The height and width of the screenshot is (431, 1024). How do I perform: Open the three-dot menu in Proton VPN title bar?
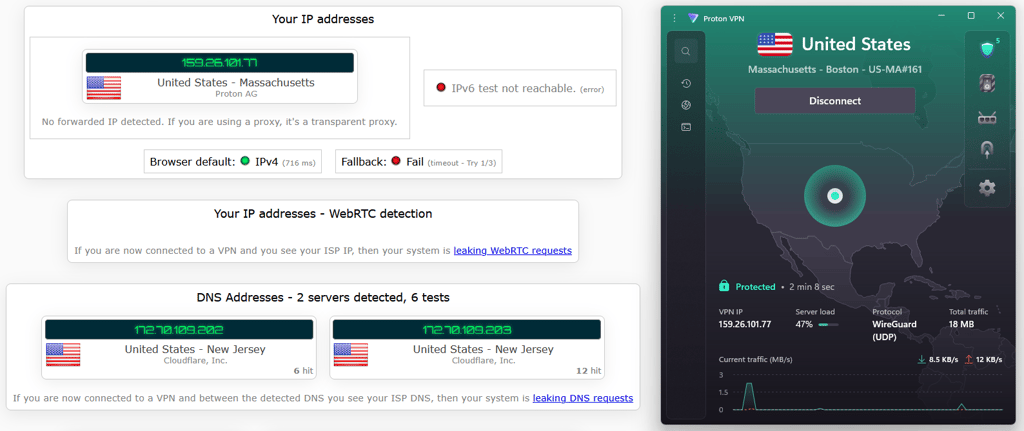(675, 17)
